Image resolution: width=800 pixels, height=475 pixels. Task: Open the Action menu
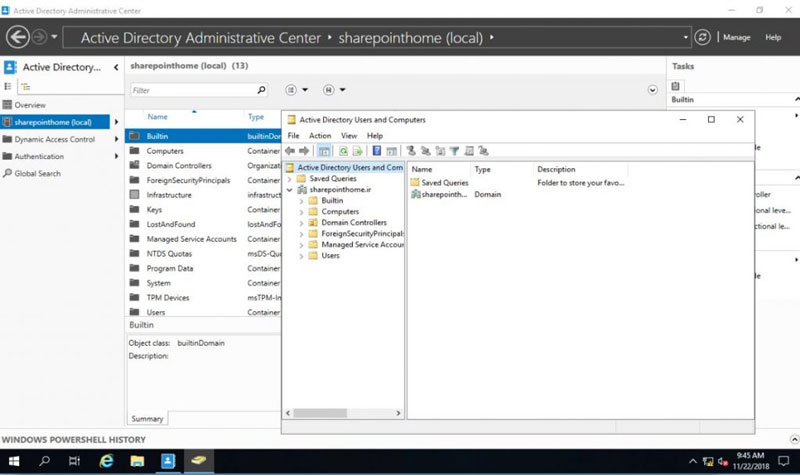coord(320,136)
